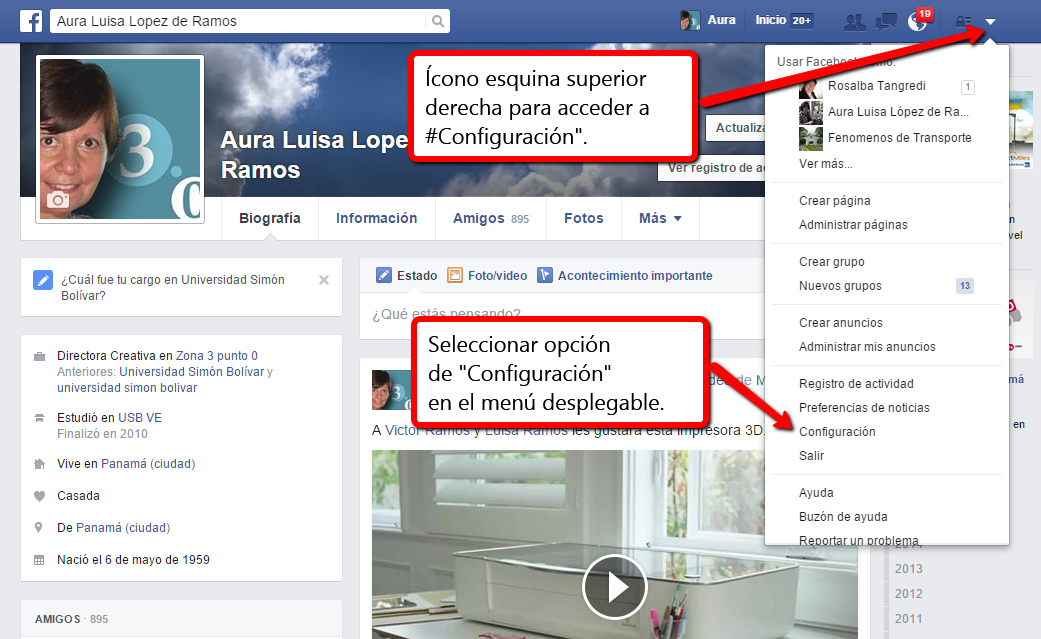Open Panamá (ciudad) link after De
Viewport: 1041px width, 639px height.
pos(123,527)
